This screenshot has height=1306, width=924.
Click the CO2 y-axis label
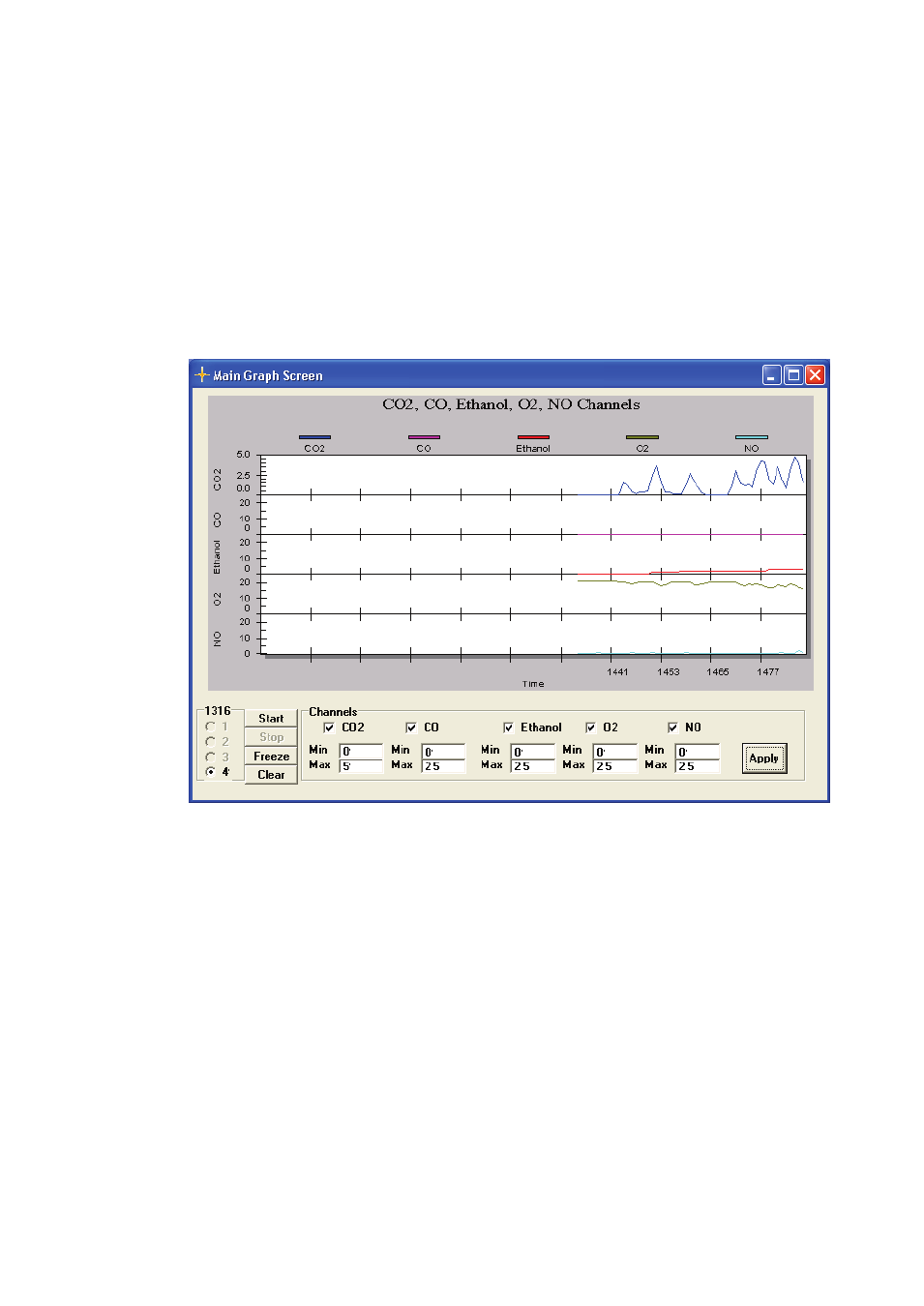pyautogui.click(x=217, y=479)
